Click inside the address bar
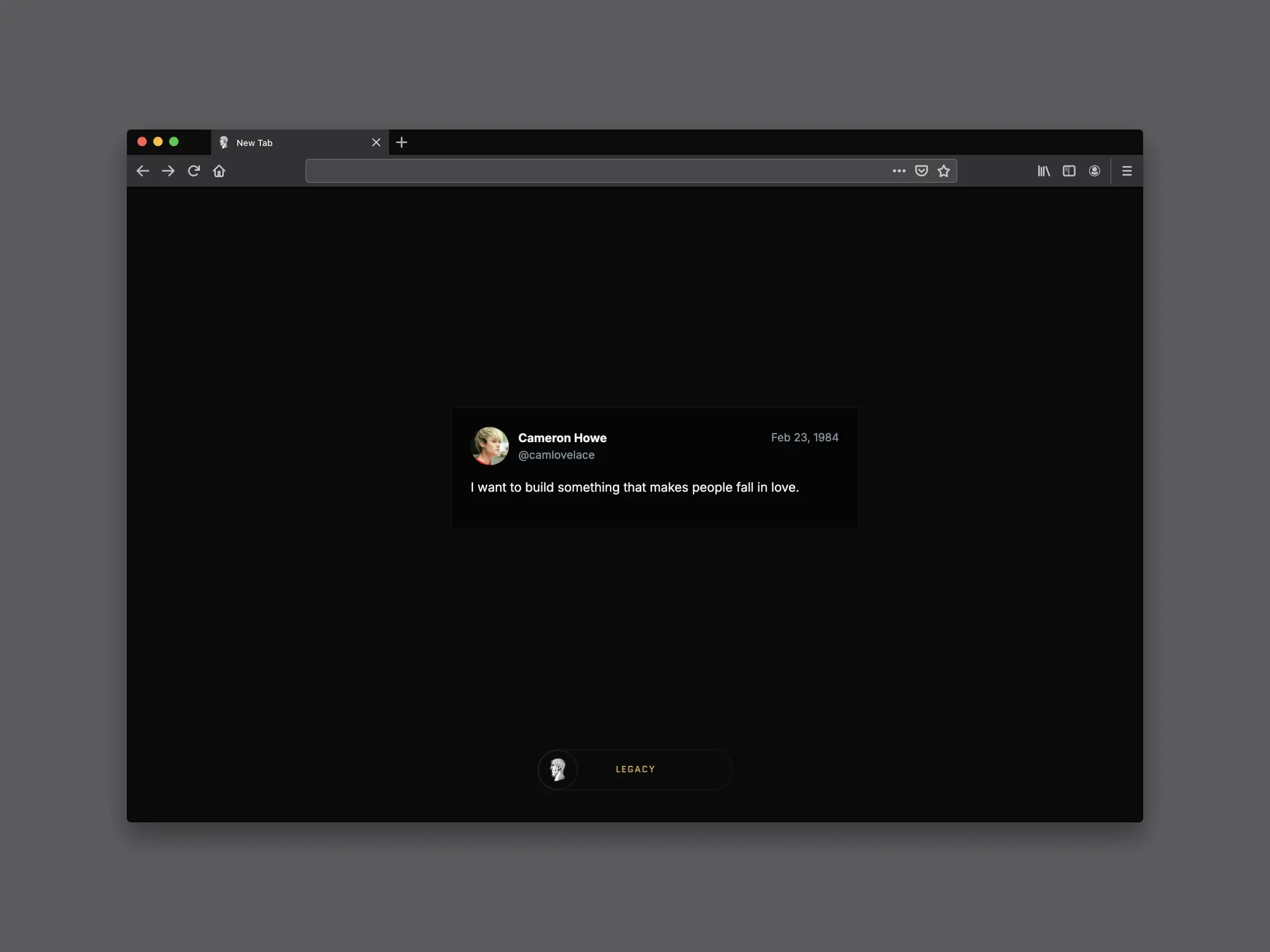Image resolution: width=1270 pixels, height=952 pixels. tap(574, 170)
